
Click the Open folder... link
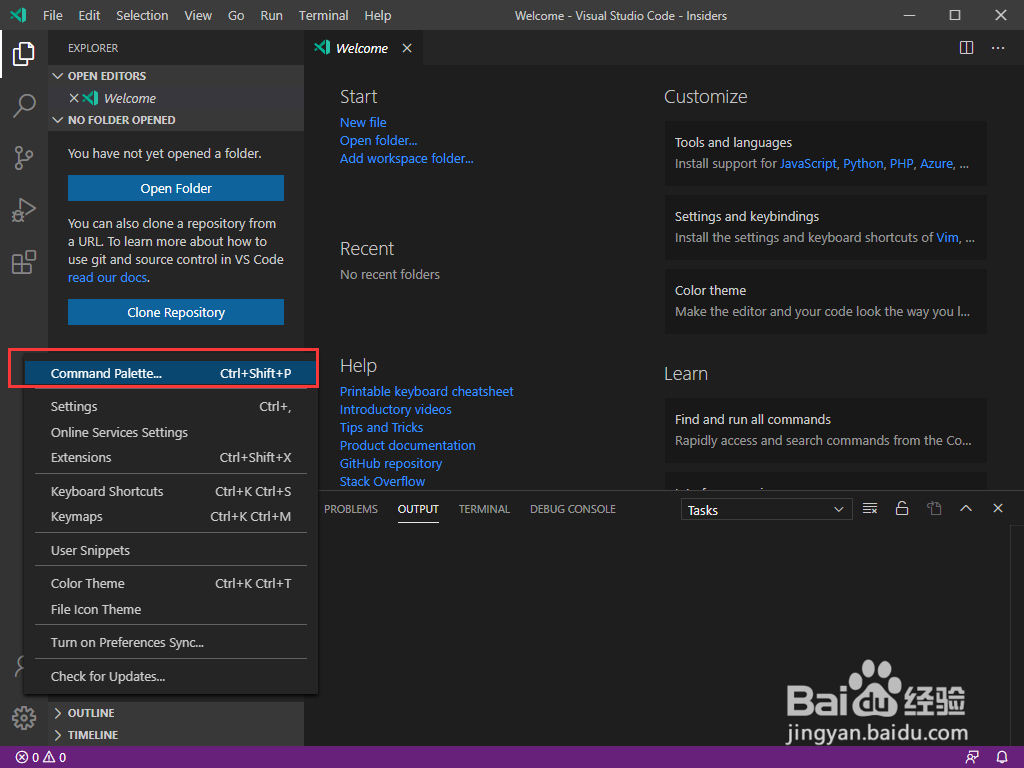click(x=378, y=140)
